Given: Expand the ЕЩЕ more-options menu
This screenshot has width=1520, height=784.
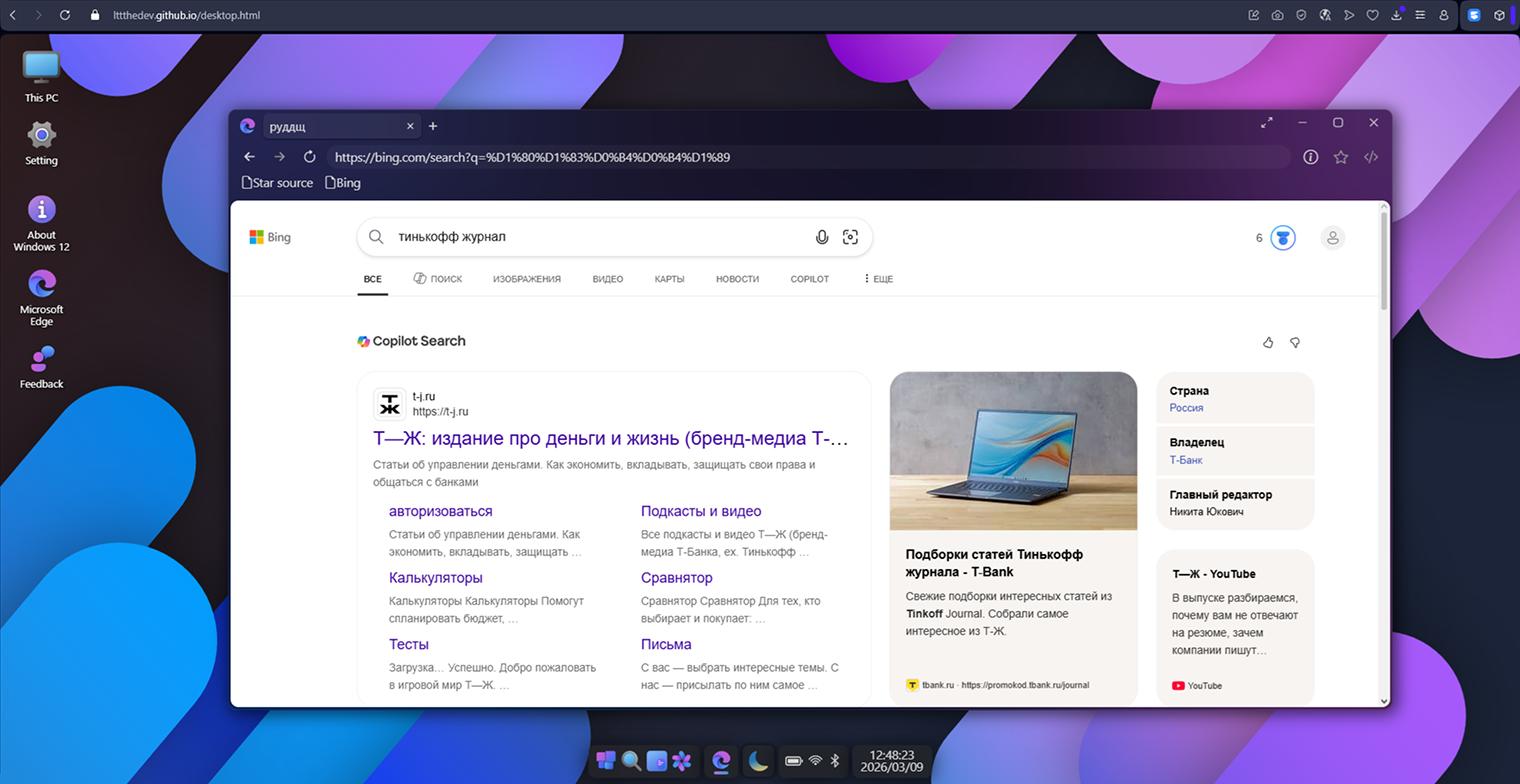Looking at the screenshot, I should click(x=878, y=279).
